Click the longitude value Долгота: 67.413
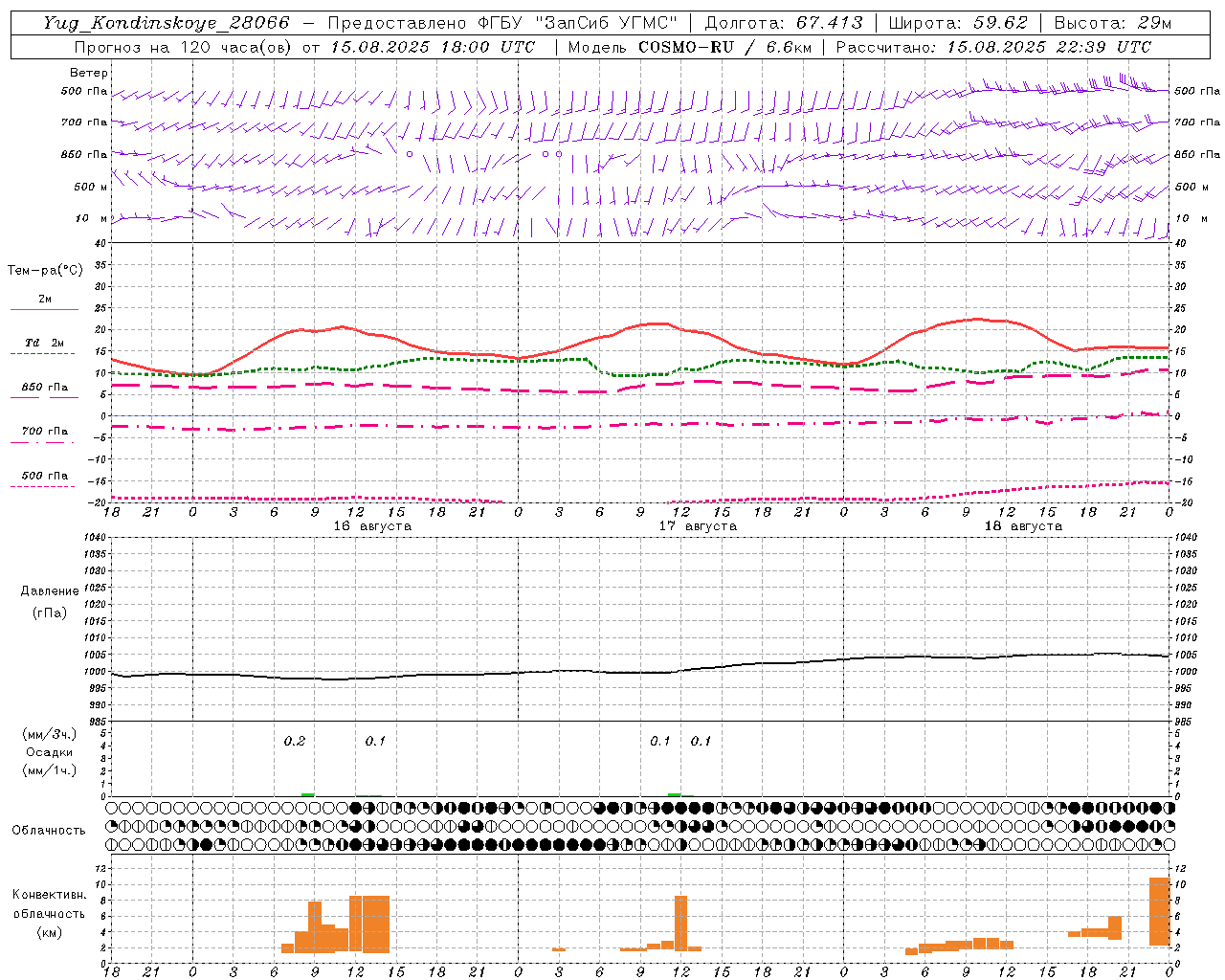Image resolution: width=1225 pixels, height=980 pixels. click(783, 23)
